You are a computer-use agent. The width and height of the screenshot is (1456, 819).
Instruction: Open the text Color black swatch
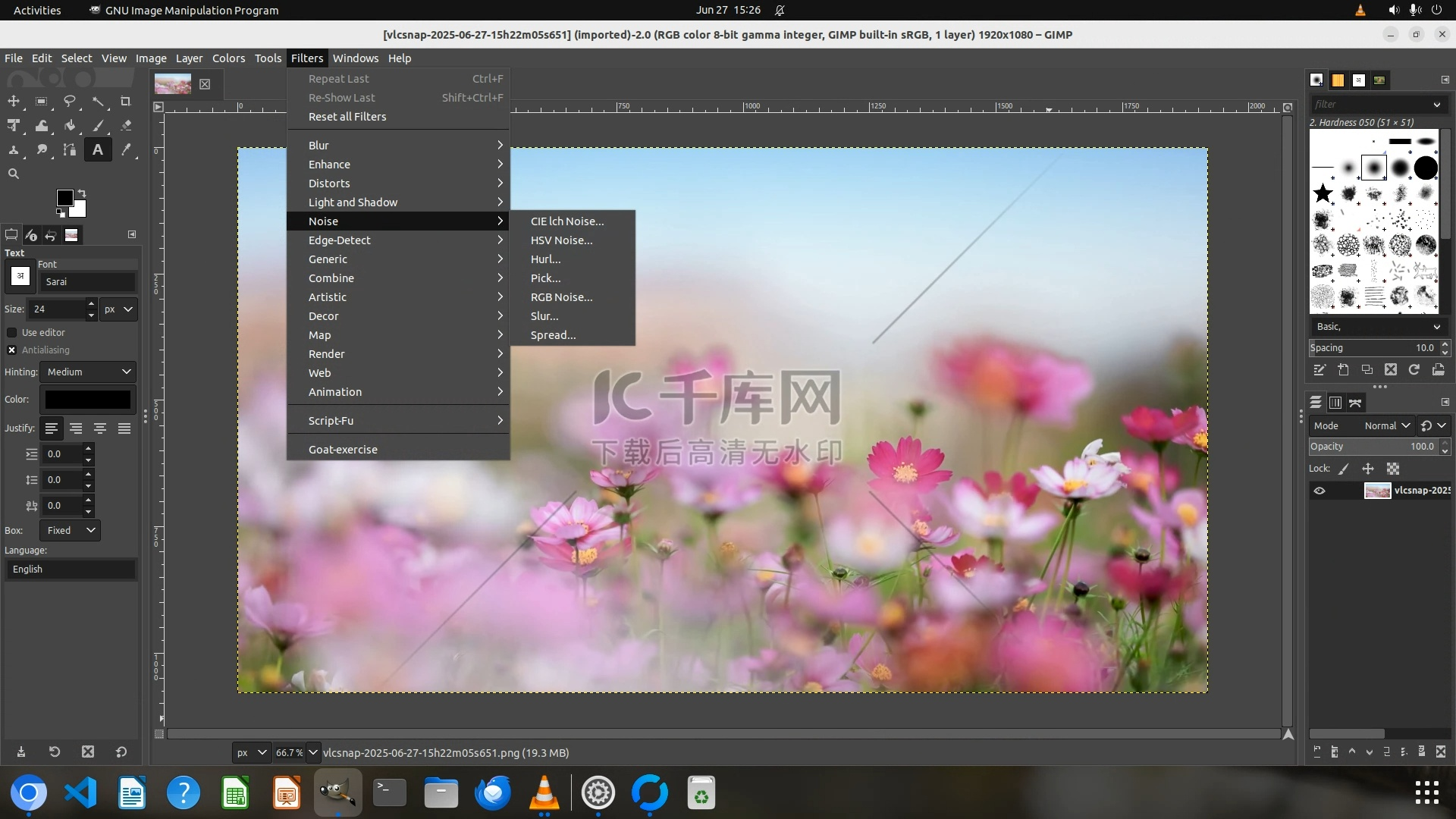(87, 400)
